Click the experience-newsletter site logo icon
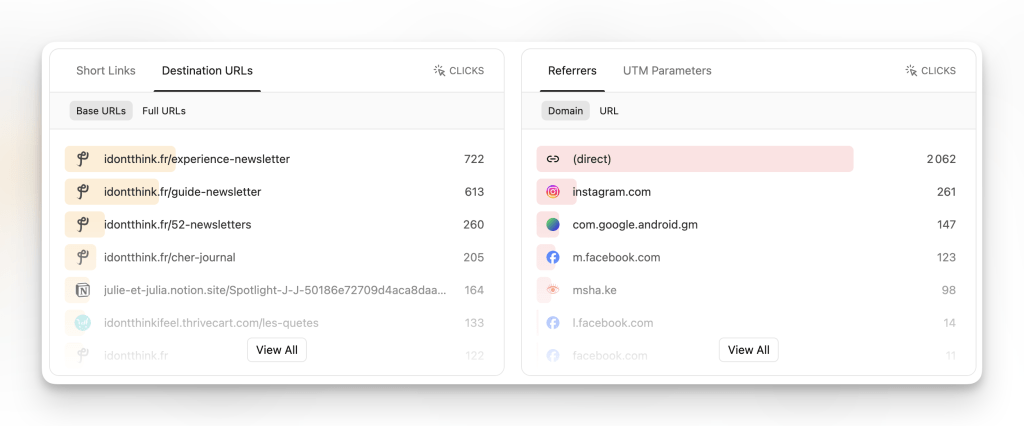The width and height of the screenshot is (1024, 426). tap(82, 159)
